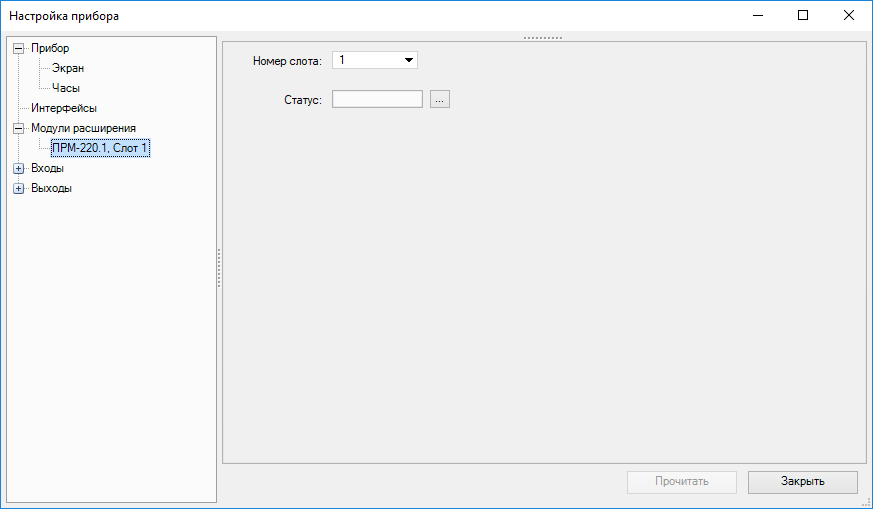
Task: Select Экран in the tree
Action: point(68,68)
